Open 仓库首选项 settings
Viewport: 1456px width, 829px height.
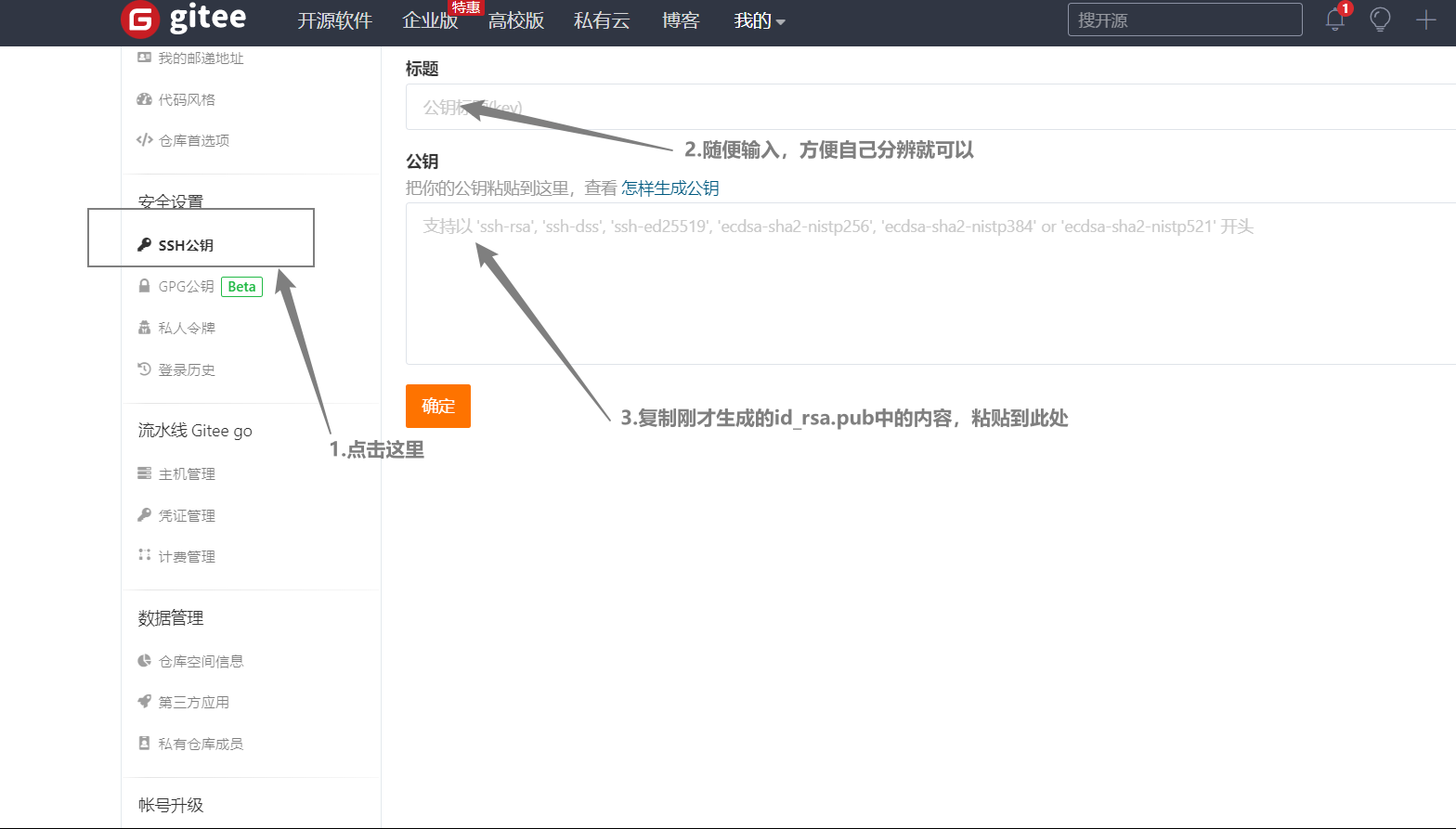coord(194,140)
